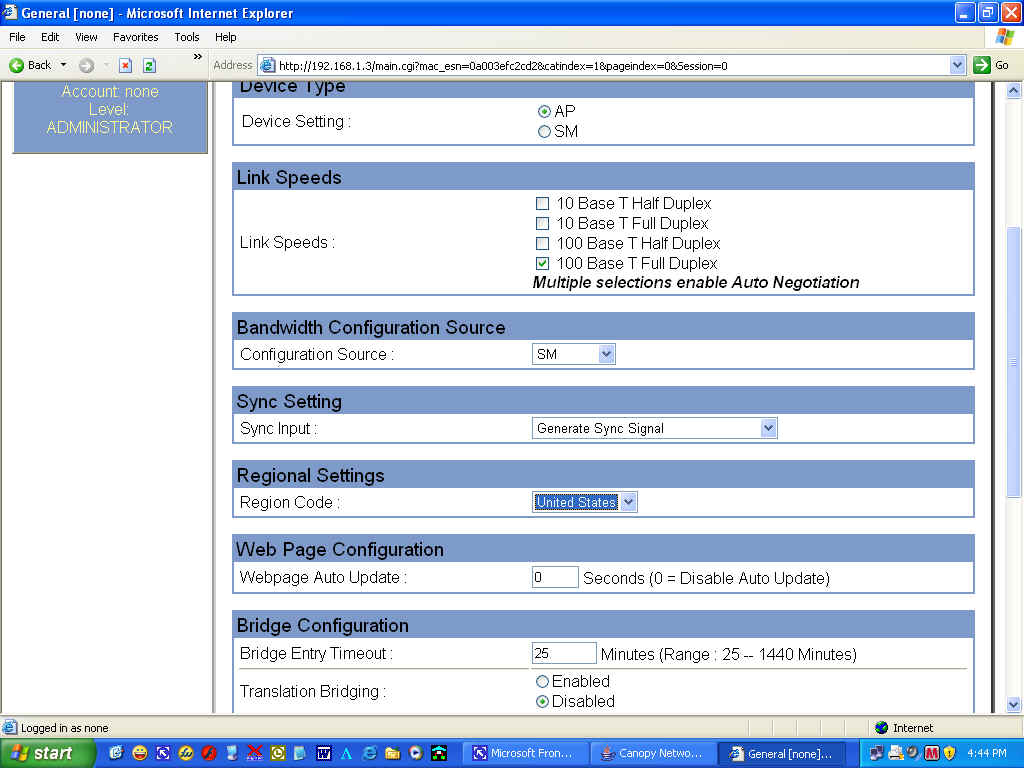1024x768 pixels.
Task: Open the Tools menu
Action: [x=187, y=37]
